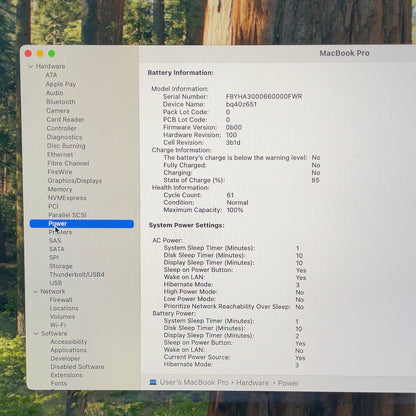Click the Cell Revision value 3b1d
The width and height of the screenshot is (416, 416).
(x=233, y=143)
